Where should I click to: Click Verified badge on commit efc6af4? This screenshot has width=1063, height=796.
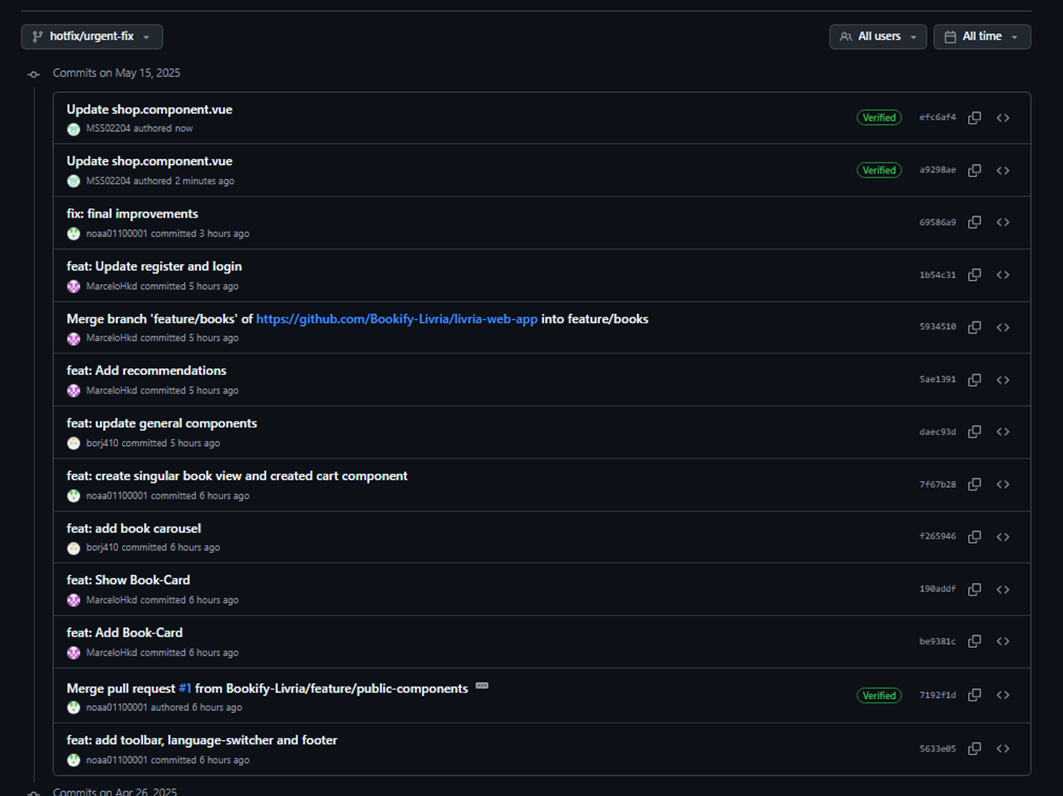click(x=879, y=118)
